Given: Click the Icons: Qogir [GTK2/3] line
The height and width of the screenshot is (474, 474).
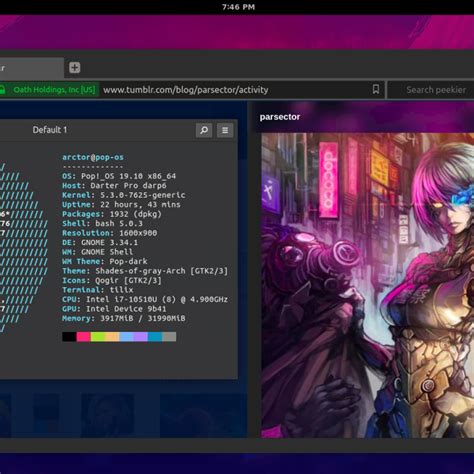Looking at the screenshot, I should coord(112,280).
